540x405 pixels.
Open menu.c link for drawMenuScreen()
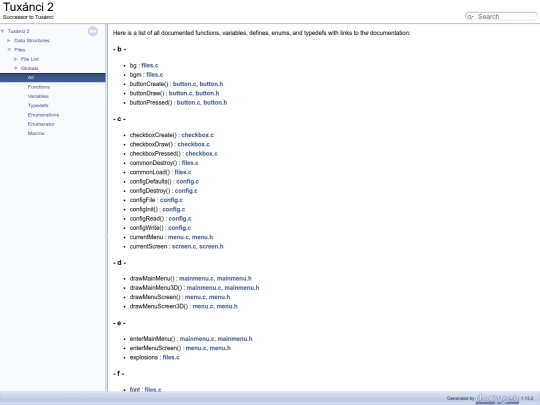[x=195, y=297]
